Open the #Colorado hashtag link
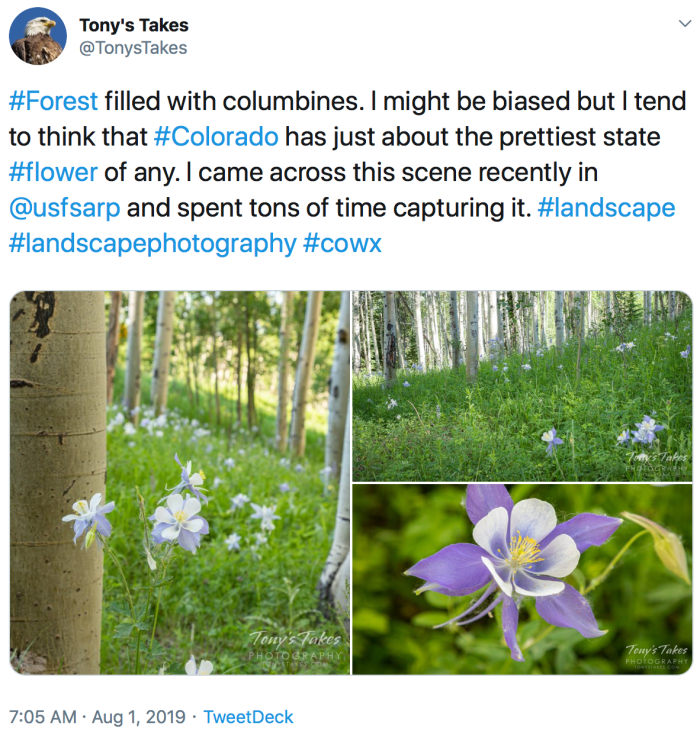 pos(215,136)
